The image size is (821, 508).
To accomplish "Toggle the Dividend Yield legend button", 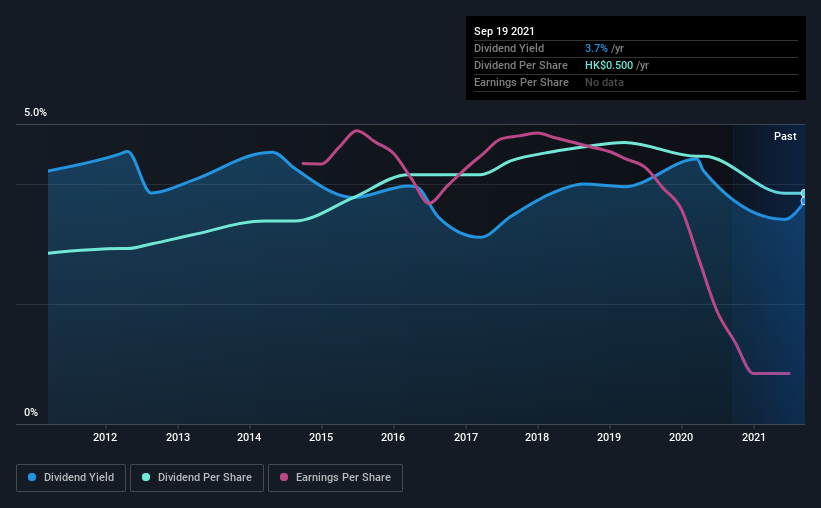I will click(71, 478).
